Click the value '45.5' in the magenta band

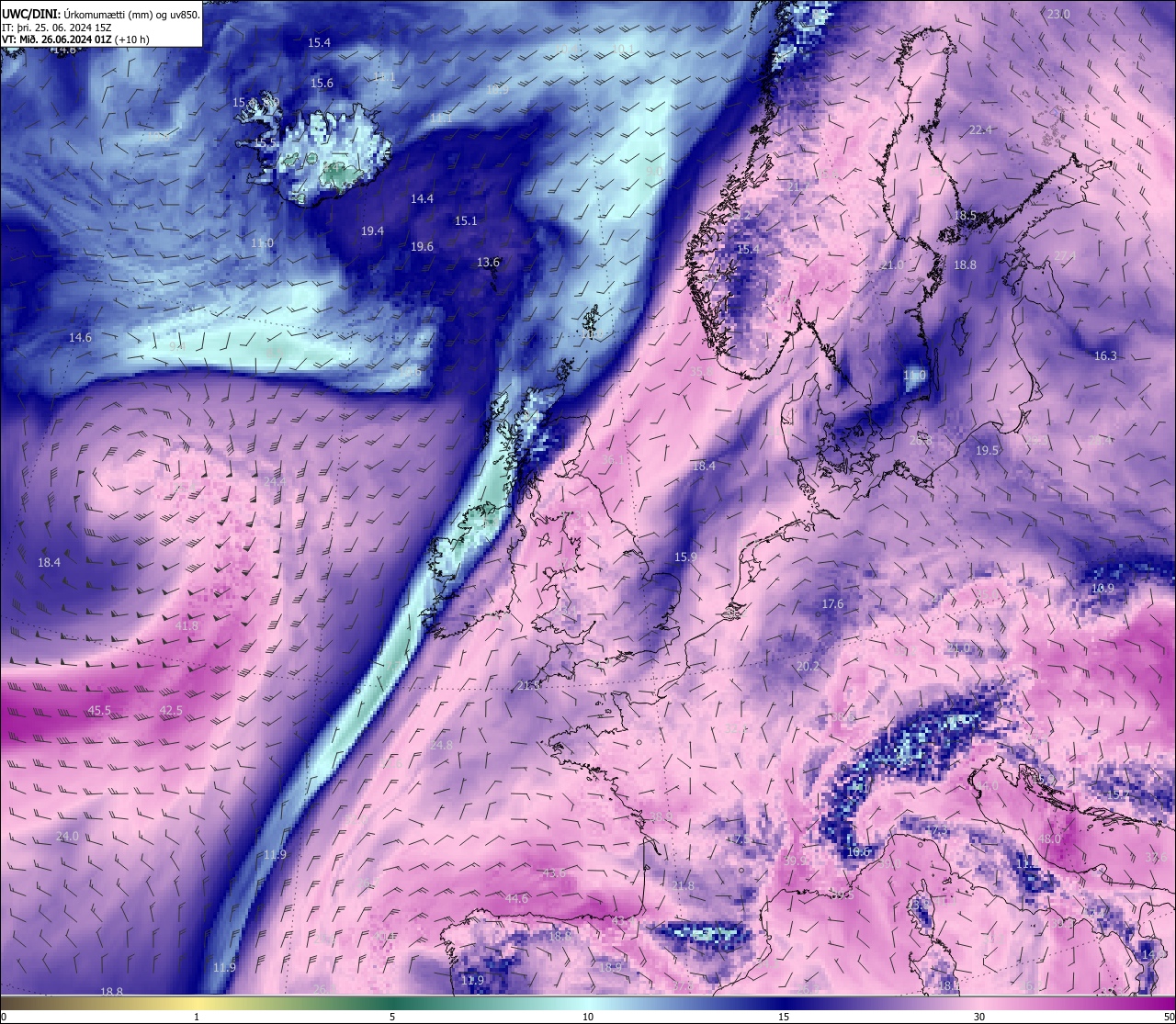pos(99,711)
